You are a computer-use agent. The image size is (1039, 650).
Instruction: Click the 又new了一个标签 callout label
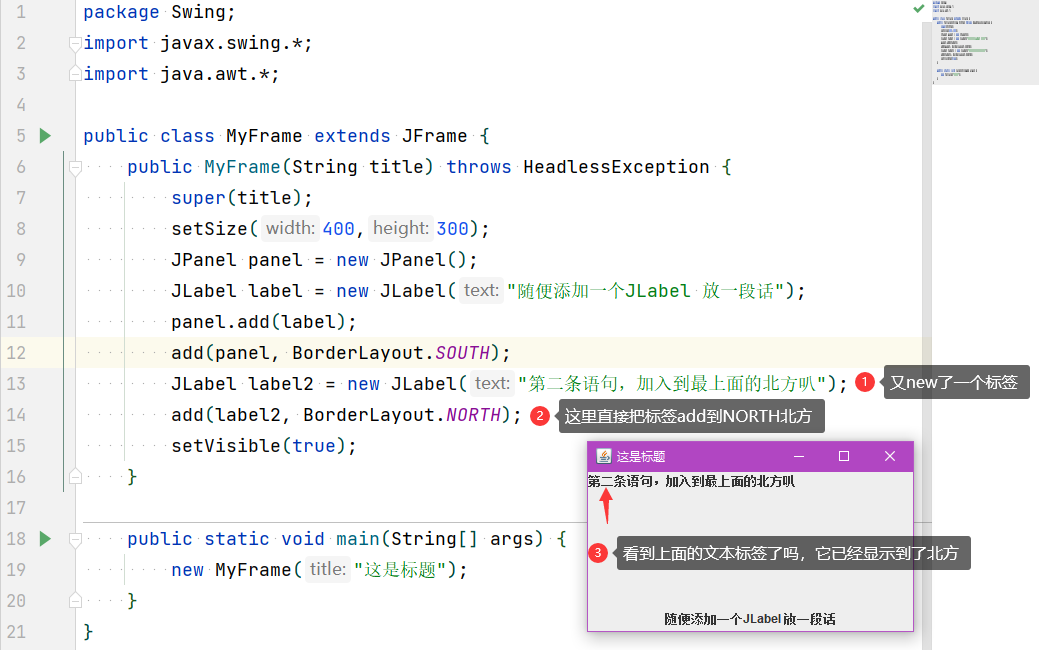pos(955,382)
